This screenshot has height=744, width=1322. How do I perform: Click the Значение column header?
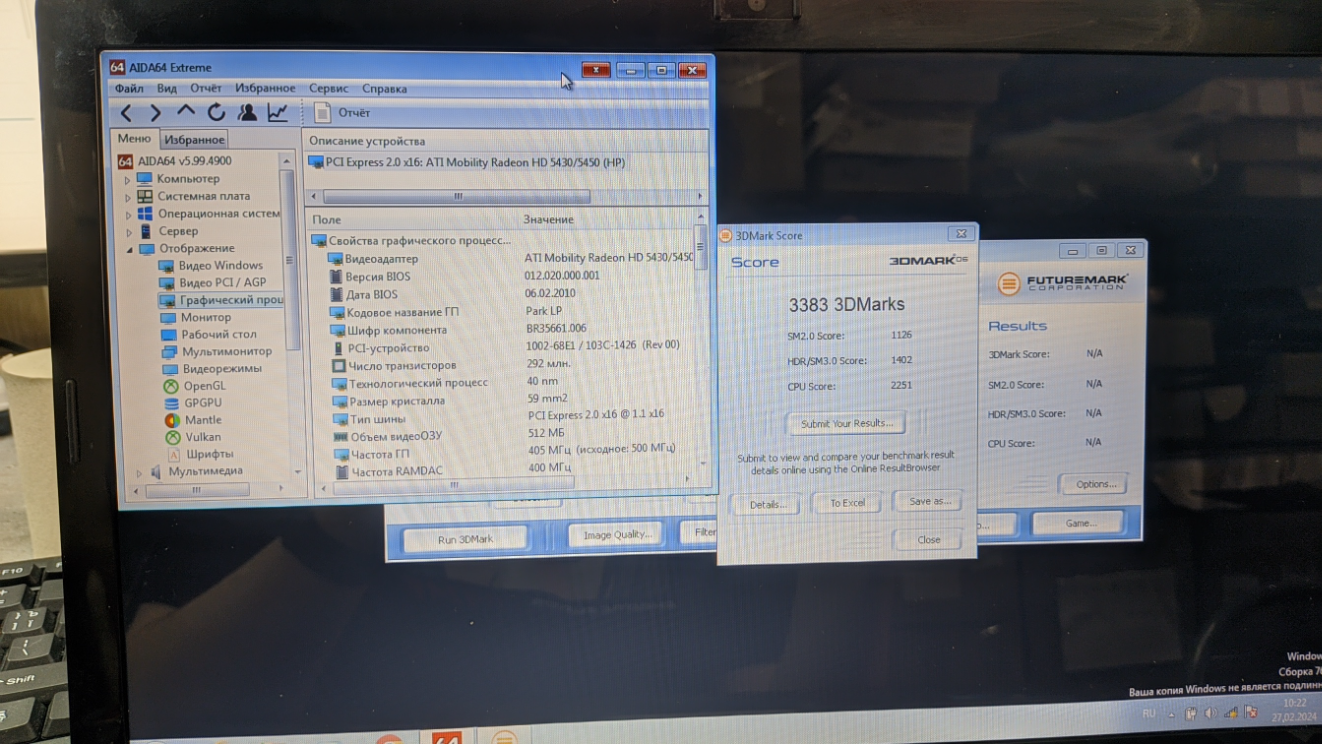(x=548, y=219)
